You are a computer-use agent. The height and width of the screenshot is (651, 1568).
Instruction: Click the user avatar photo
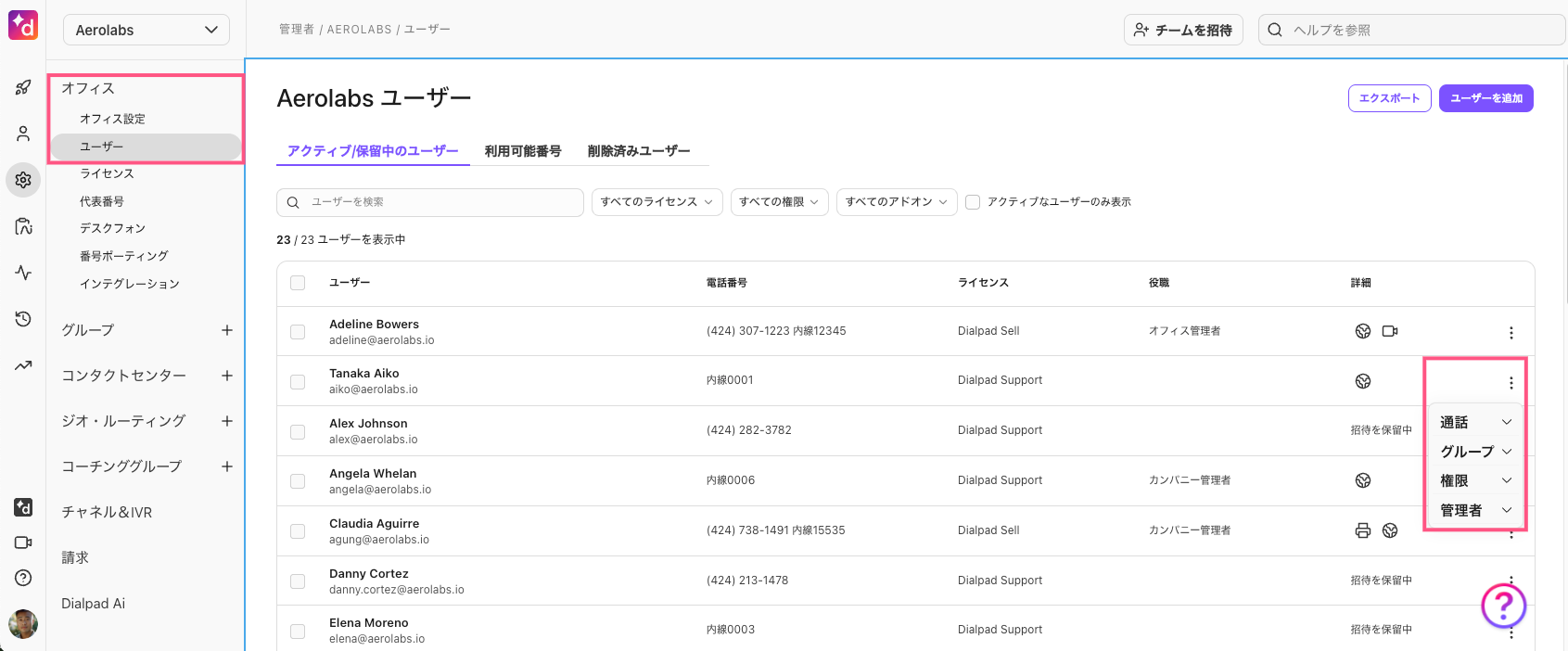coord(23,624)
